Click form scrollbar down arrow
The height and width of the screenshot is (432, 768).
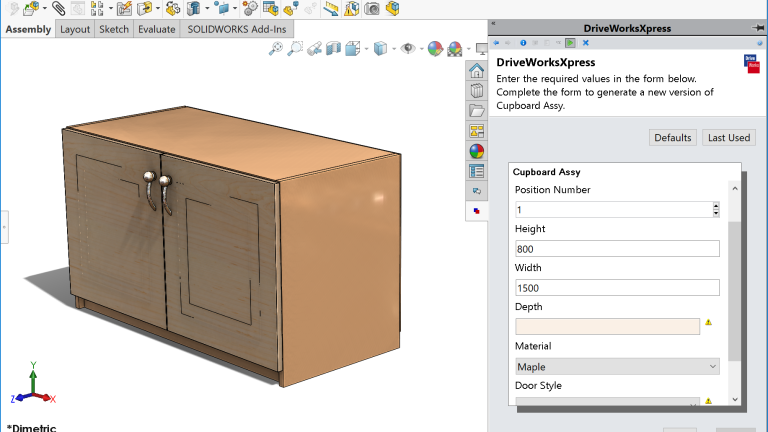click(x=735, y=400)
